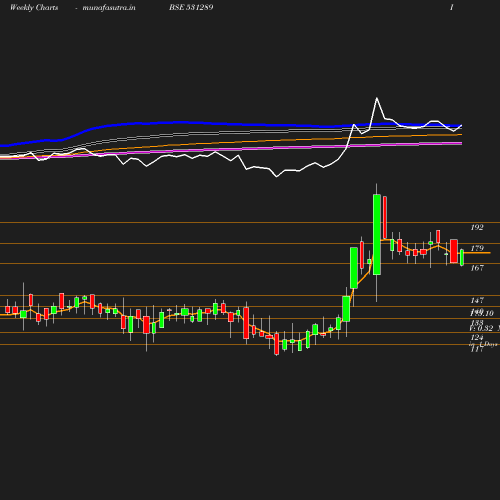Click the 'Weekly Charts' title text

tap(34, 7)
